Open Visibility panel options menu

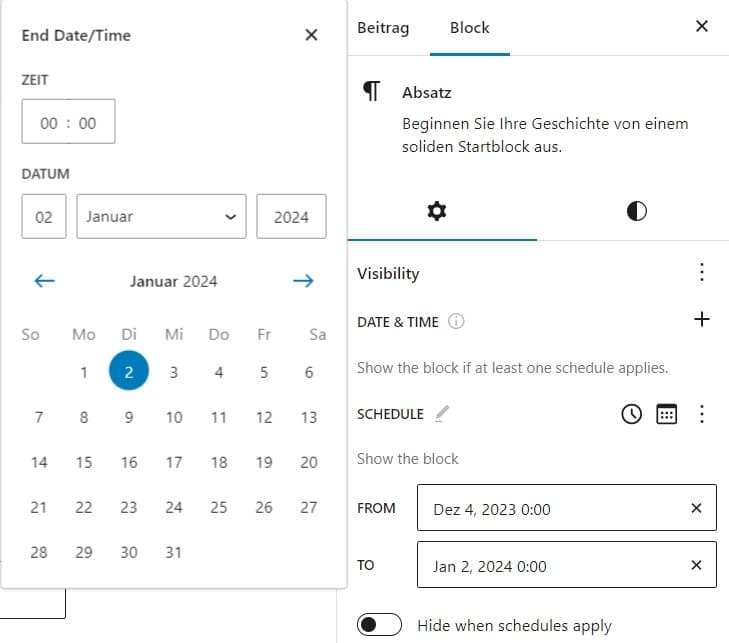[x=702, y=272]
